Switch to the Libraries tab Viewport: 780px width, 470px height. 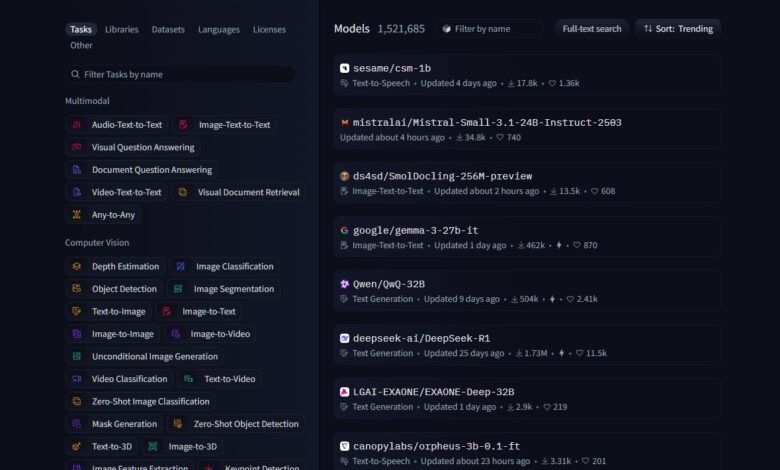click(x=121, y=29)
